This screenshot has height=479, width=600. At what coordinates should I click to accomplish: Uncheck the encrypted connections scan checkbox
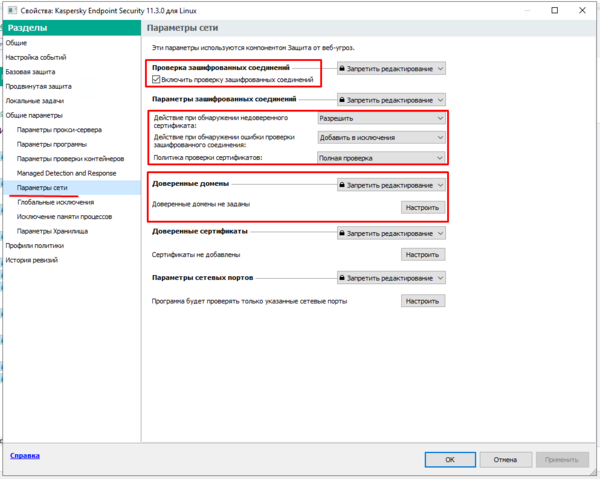click(156, 80)
